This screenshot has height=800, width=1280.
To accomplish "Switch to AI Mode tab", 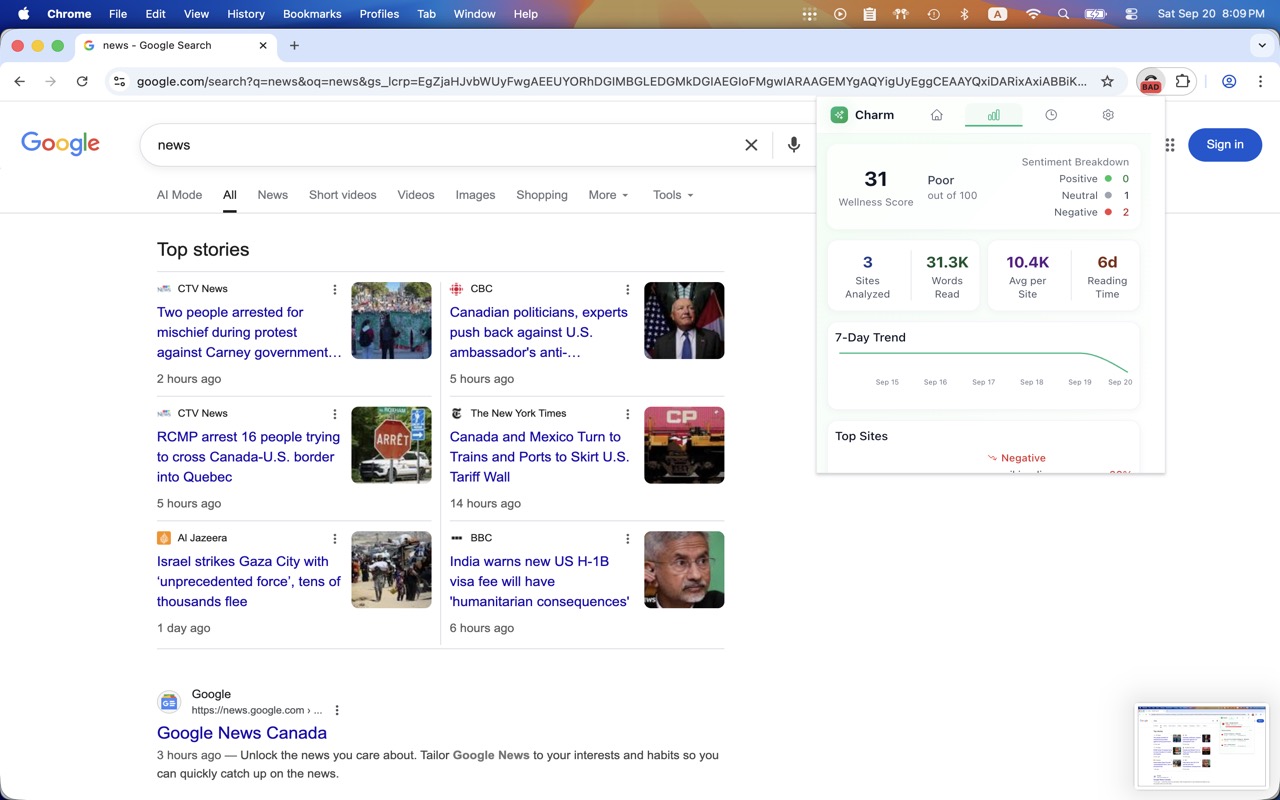I will 180,195.
